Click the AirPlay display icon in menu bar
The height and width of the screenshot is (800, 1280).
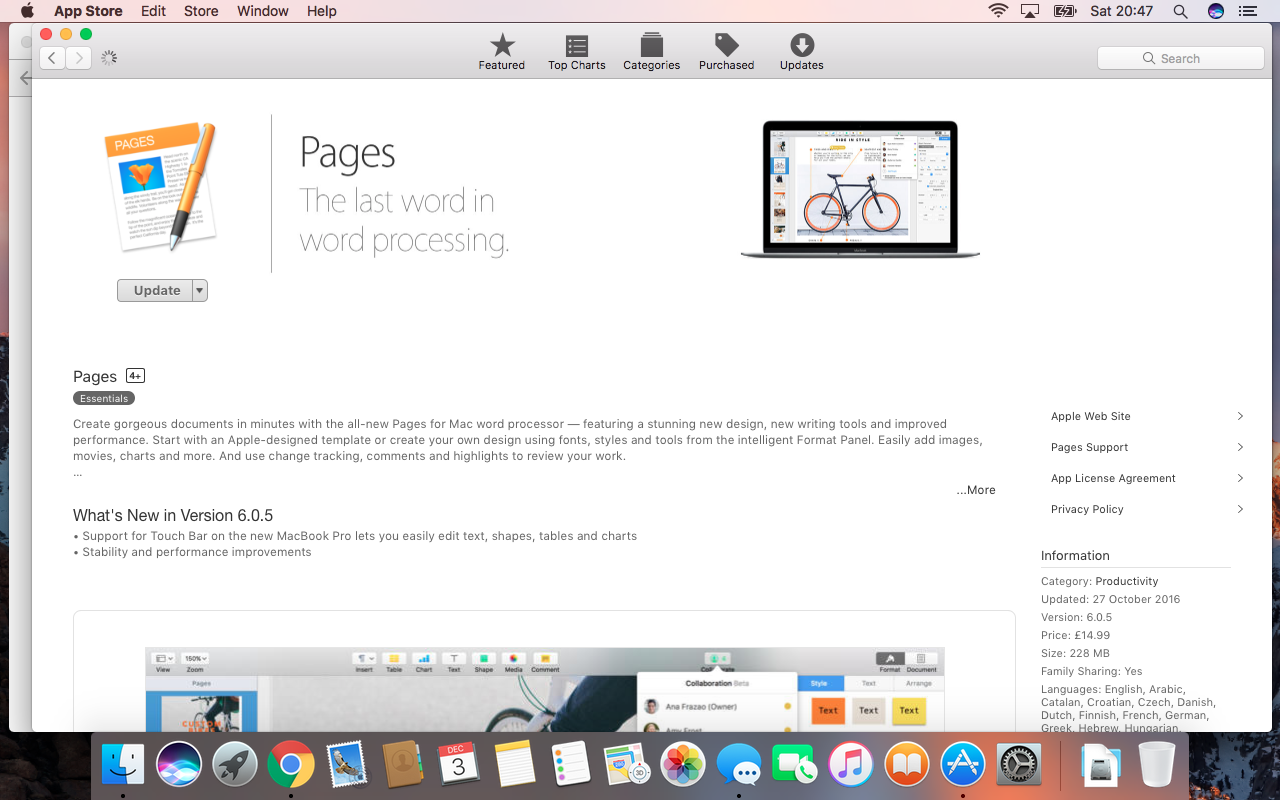point(1030,11)
